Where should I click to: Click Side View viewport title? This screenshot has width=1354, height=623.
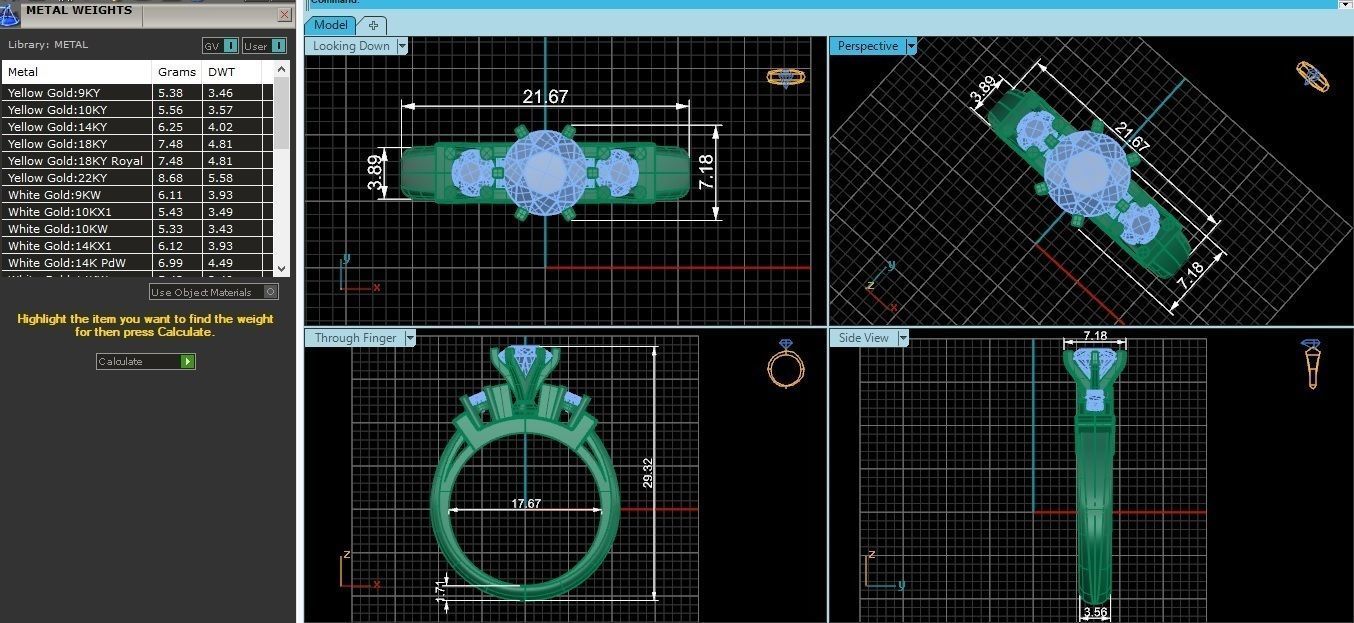pos(863,338)
